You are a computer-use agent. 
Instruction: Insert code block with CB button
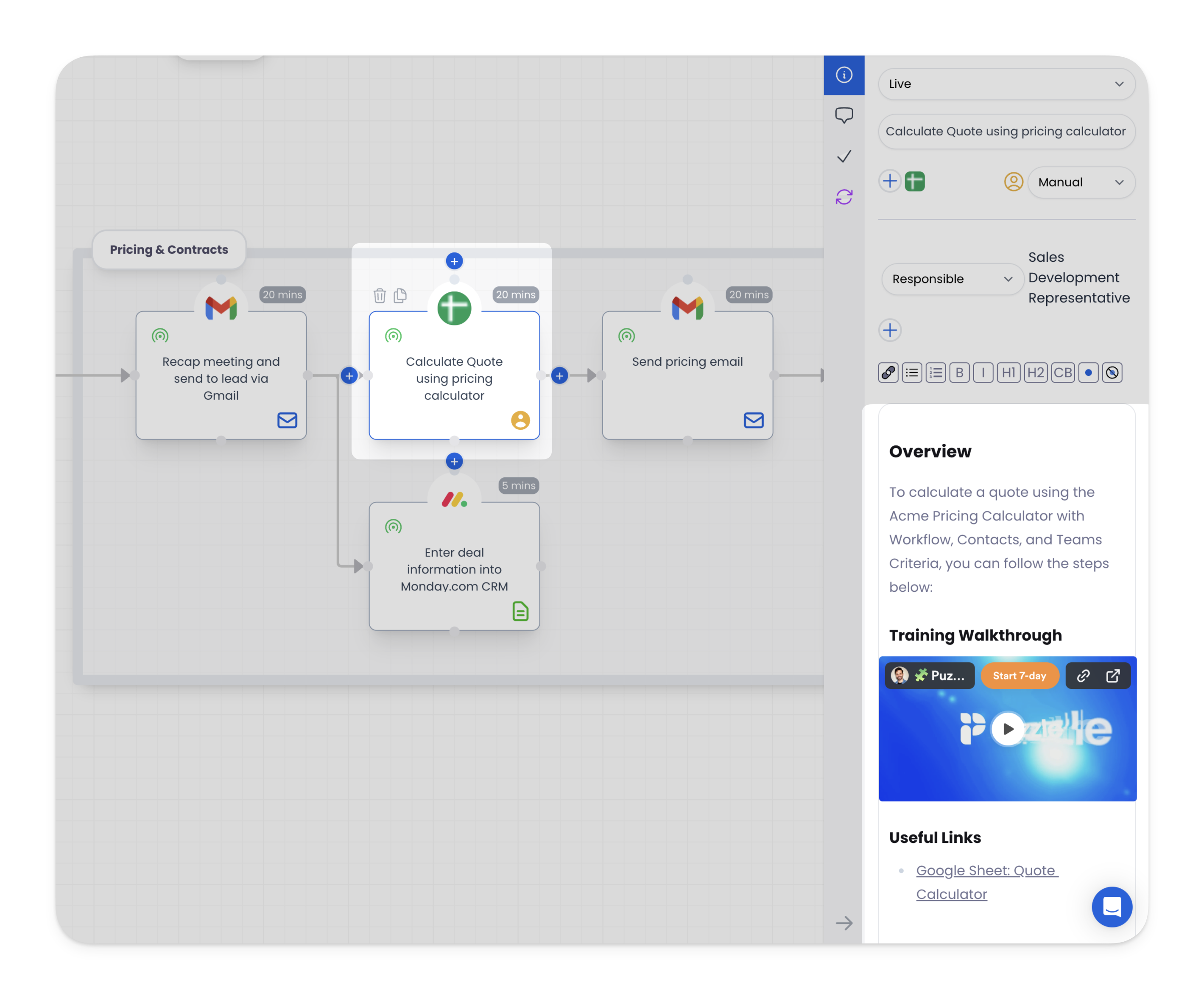(x=1063, y=373)
